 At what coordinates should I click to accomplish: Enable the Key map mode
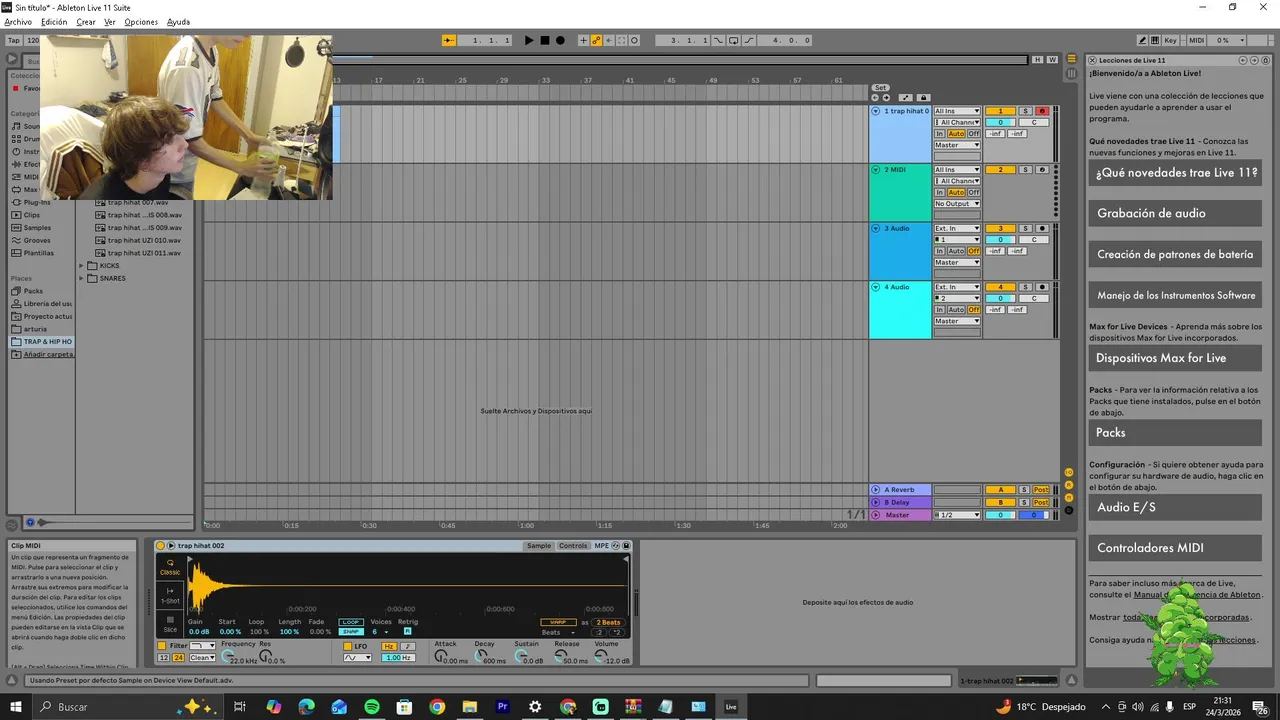click(1171, 40)
